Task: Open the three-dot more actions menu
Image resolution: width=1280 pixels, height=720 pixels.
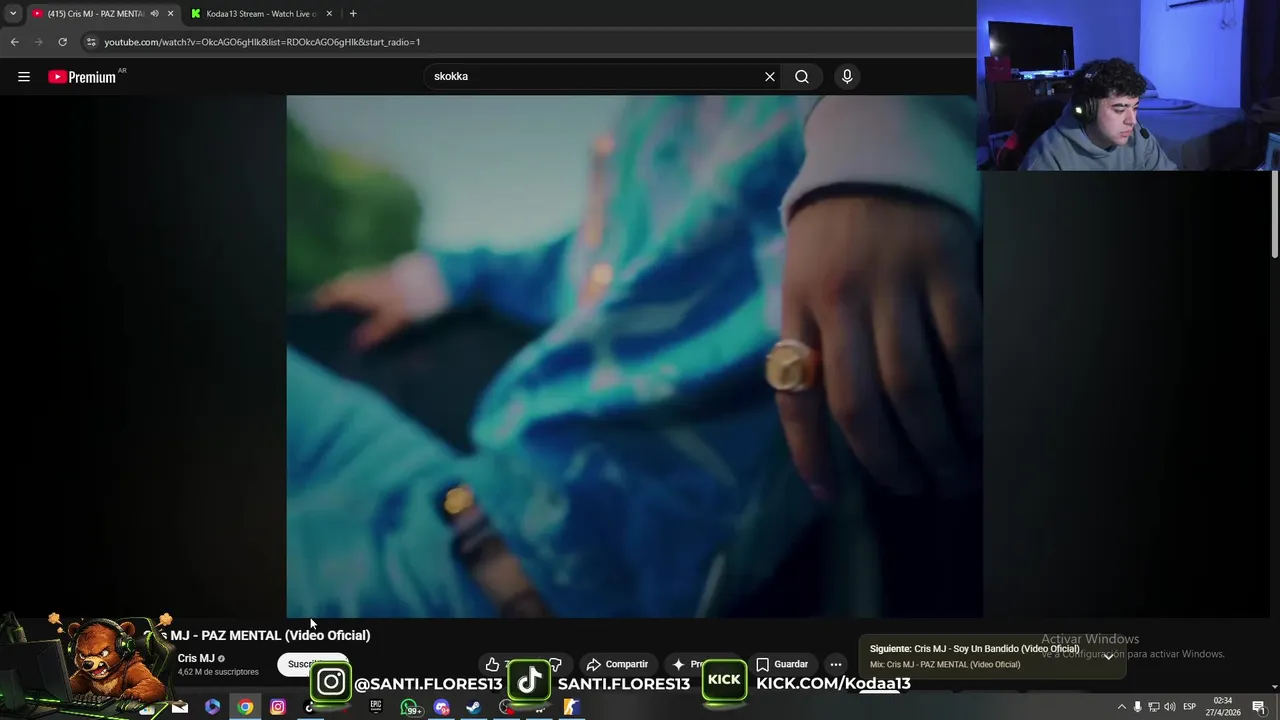Action: [836, 664]
